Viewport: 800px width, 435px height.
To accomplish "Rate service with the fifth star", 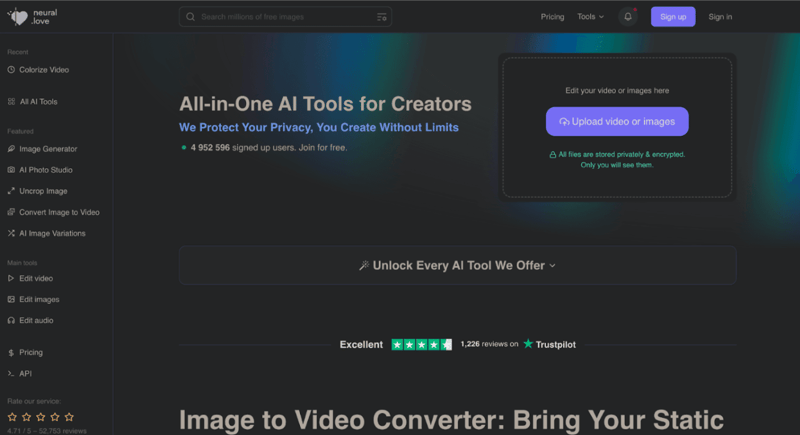I will 69,416.
